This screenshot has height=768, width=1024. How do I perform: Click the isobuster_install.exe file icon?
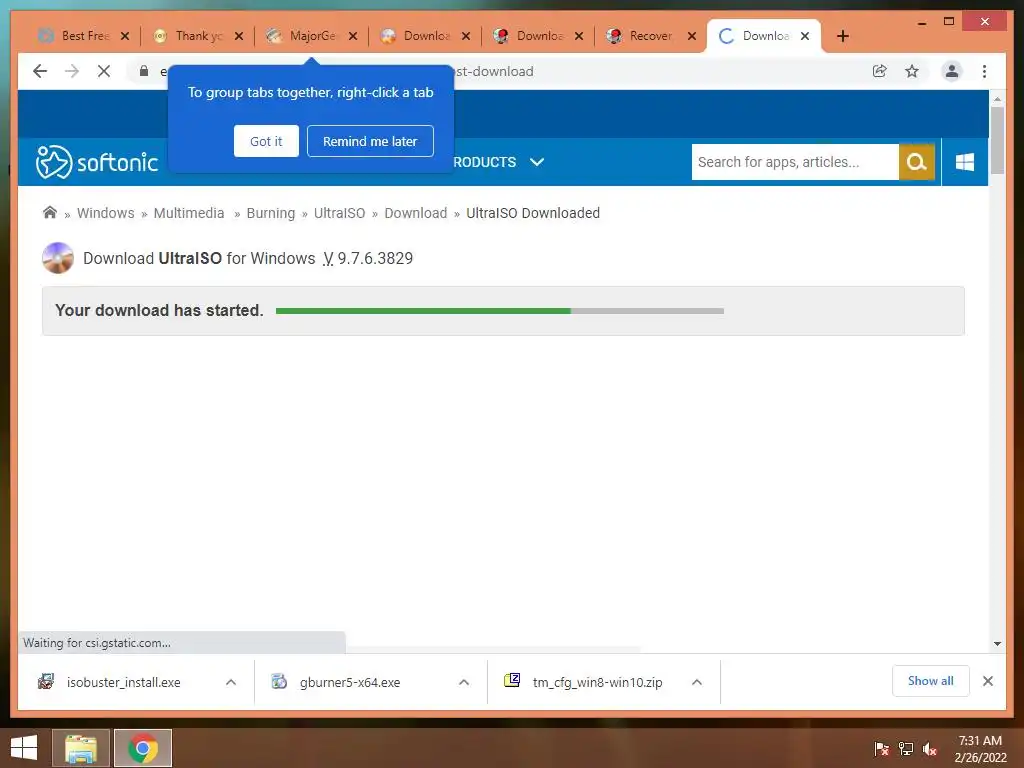(46, 682)
